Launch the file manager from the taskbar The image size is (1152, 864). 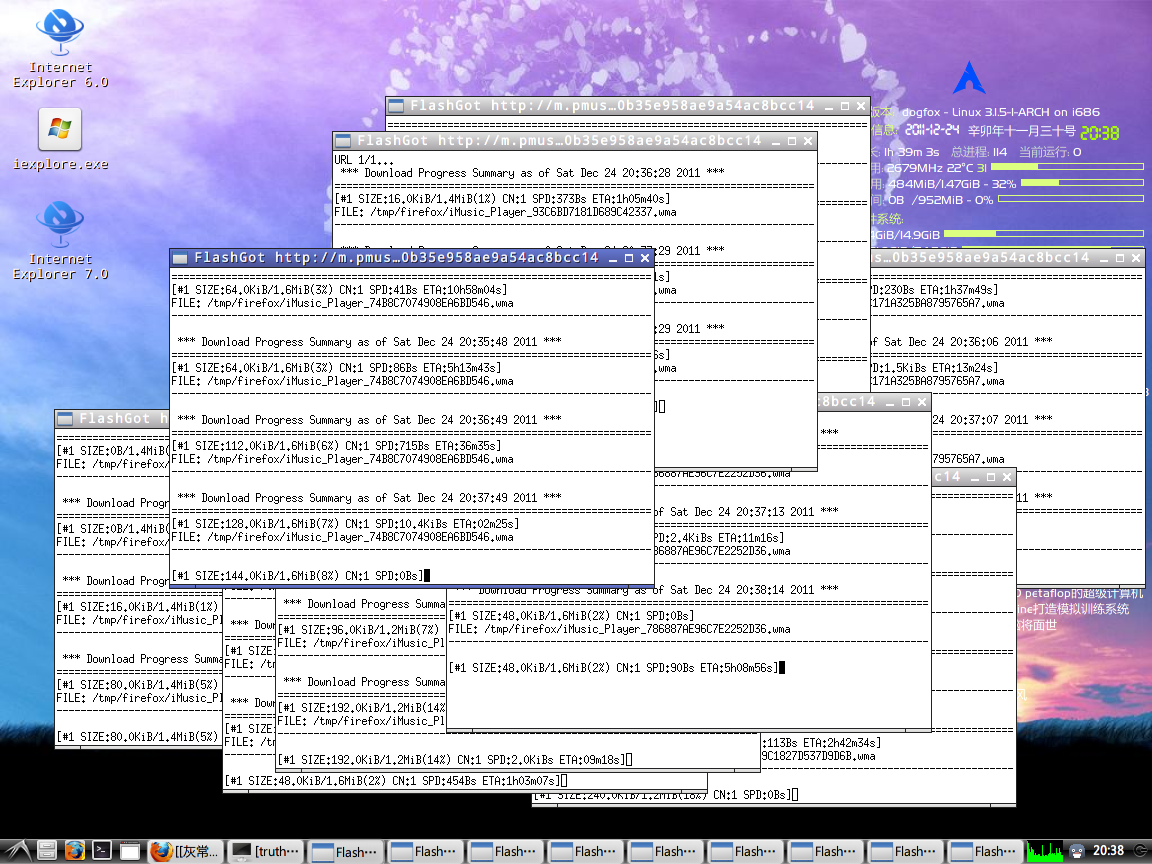click(47, 851)
